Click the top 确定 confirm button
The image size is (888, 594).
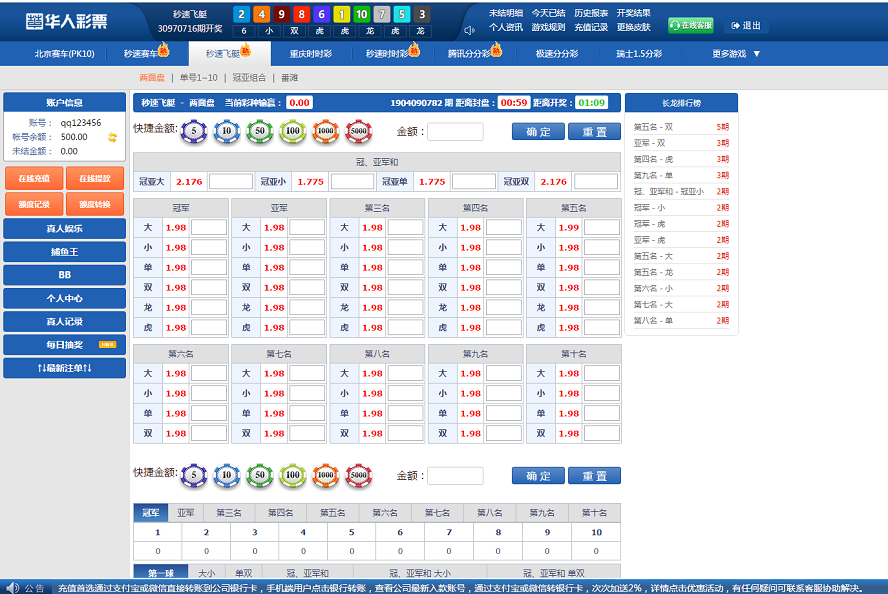[x=538, y=132]
